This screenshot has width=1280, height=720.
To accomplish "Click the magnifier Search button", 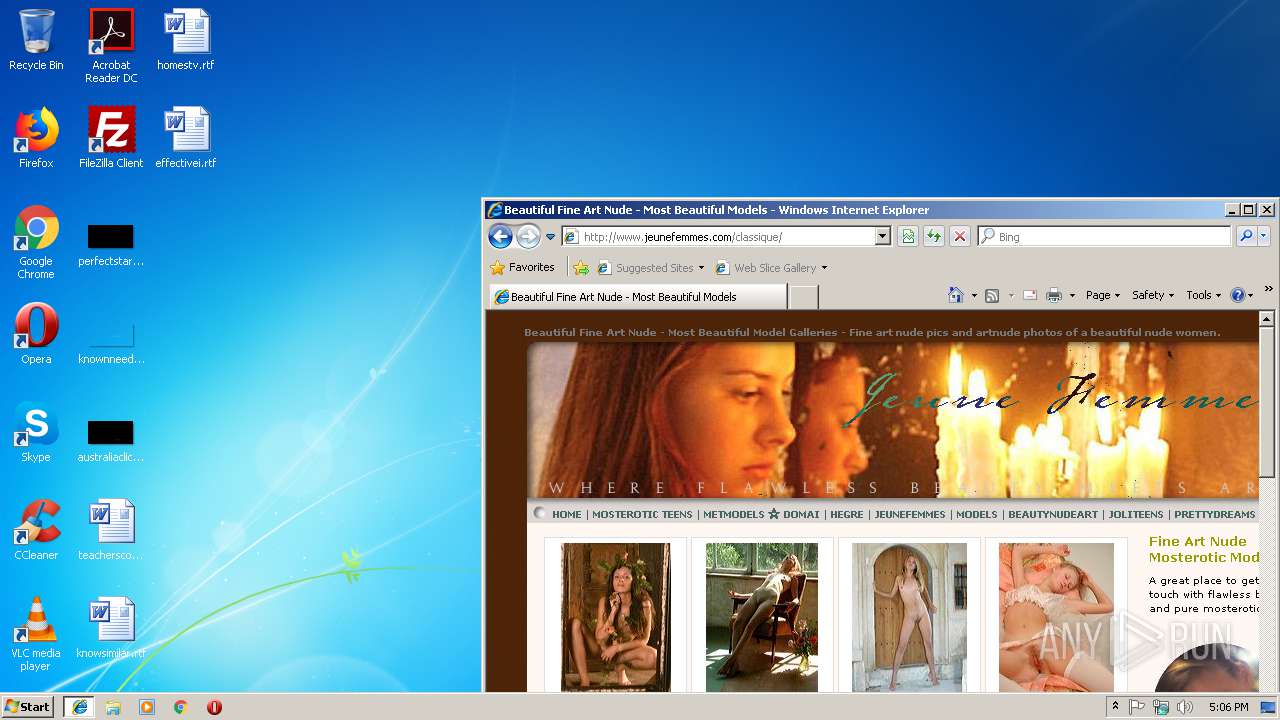I will tap(1245, 237).
